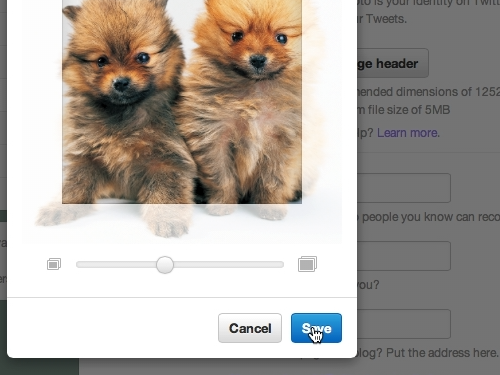Viewport: 500px width, 375px height.
Task: Click the 'ended dimensions of 1252' text
Action: pyautogui.click(x=428, y=92)
